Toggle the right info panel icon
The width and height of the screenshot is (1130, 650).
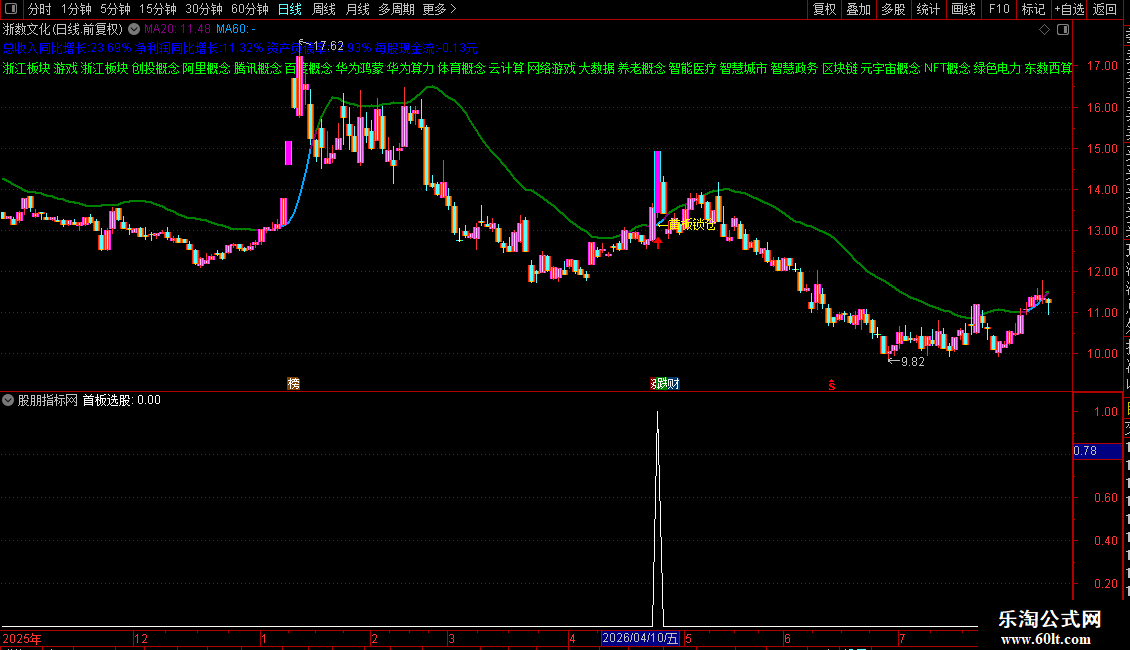1063,29
